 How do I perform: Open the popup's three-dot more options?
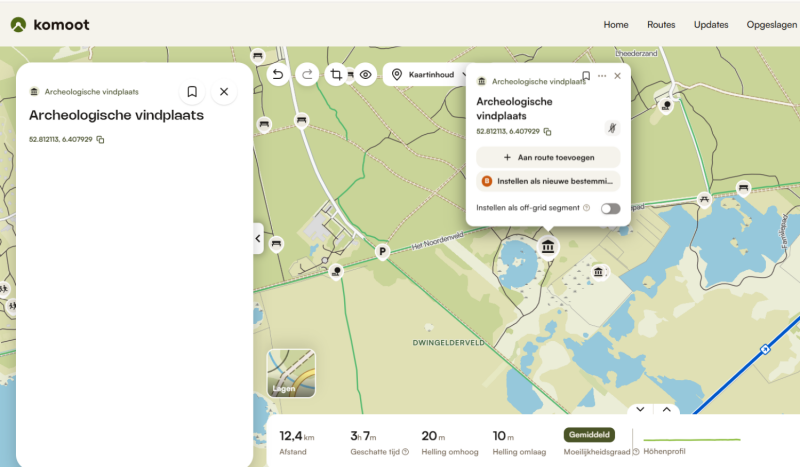602,76
